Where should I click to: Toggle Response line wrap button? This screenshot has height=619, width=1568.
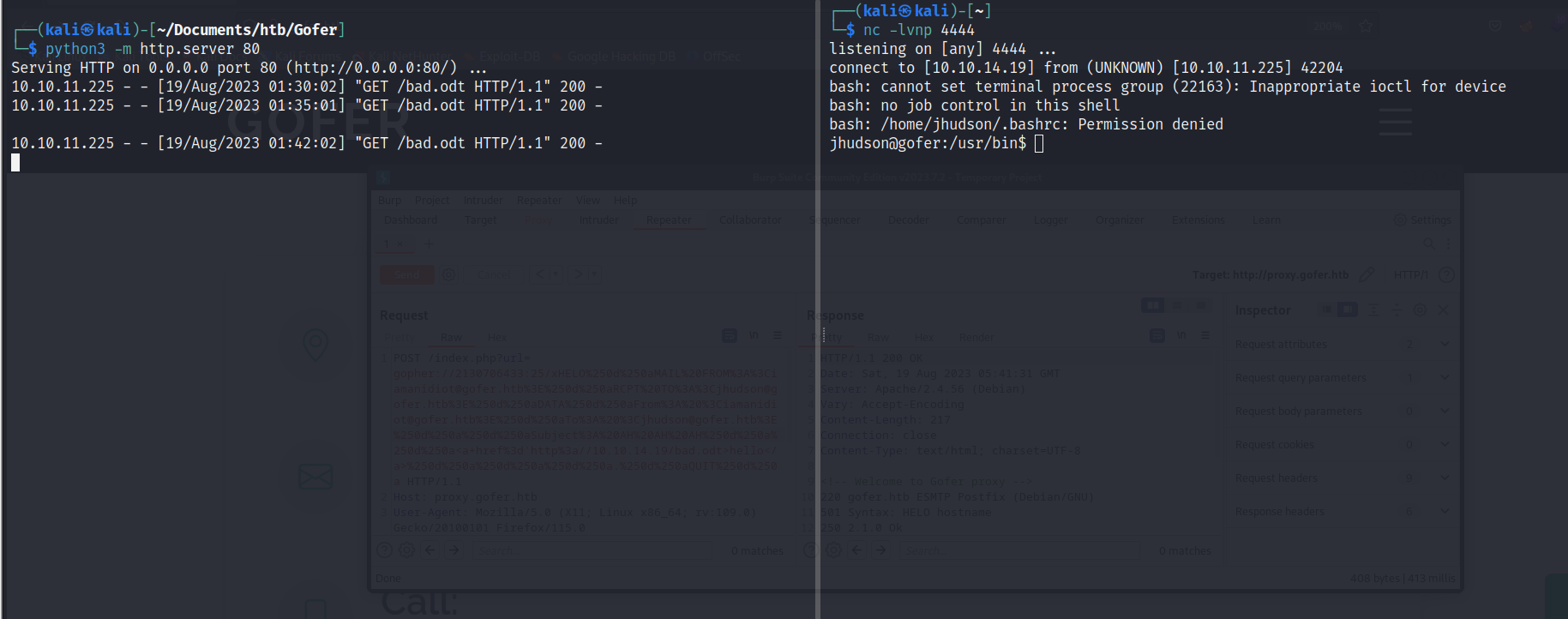1157,335
